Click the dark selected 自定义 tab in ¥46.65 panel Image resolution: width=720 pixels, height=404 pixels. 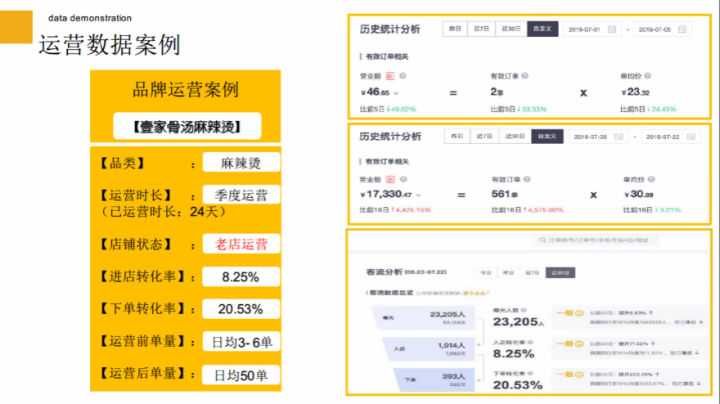(542, 29)
